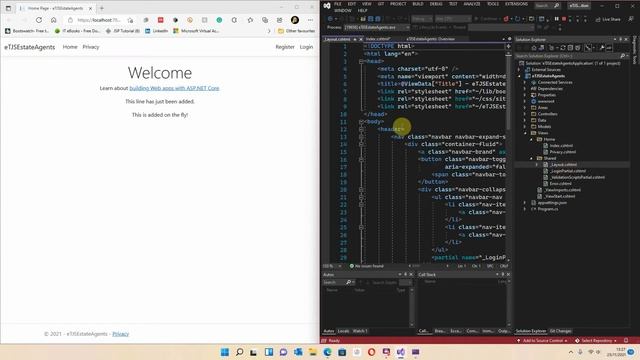The height and width of the screenshot is (360, 640).
Task: Click the Solution Explorer collapse-all icon
Action: 570,48
